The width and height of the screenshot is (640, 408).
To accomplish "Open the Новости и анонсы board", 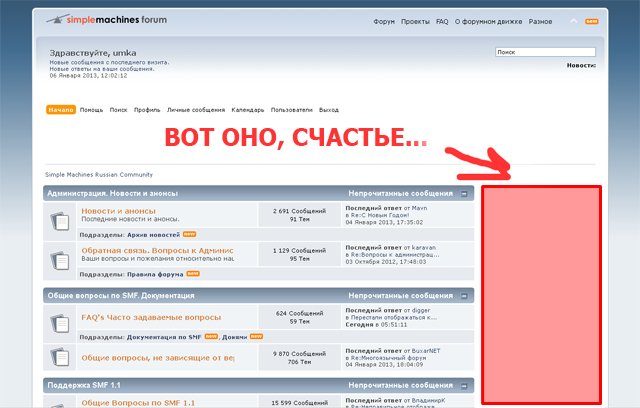I will 118,211.
